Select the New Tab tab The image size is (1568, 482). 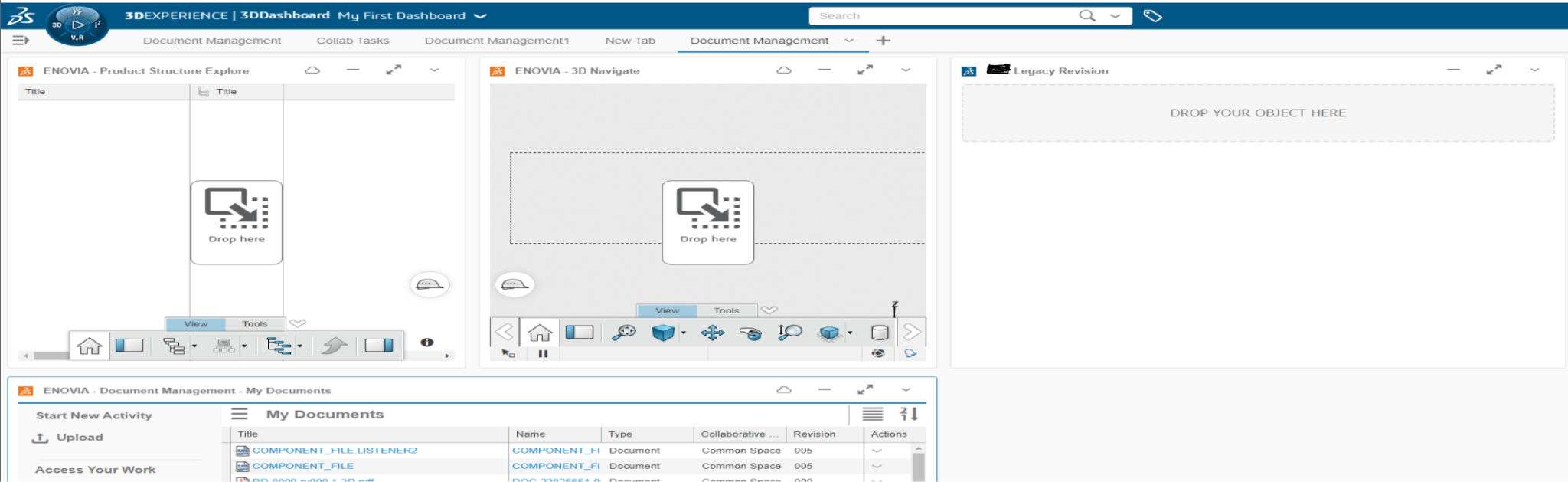coord(630,41)
